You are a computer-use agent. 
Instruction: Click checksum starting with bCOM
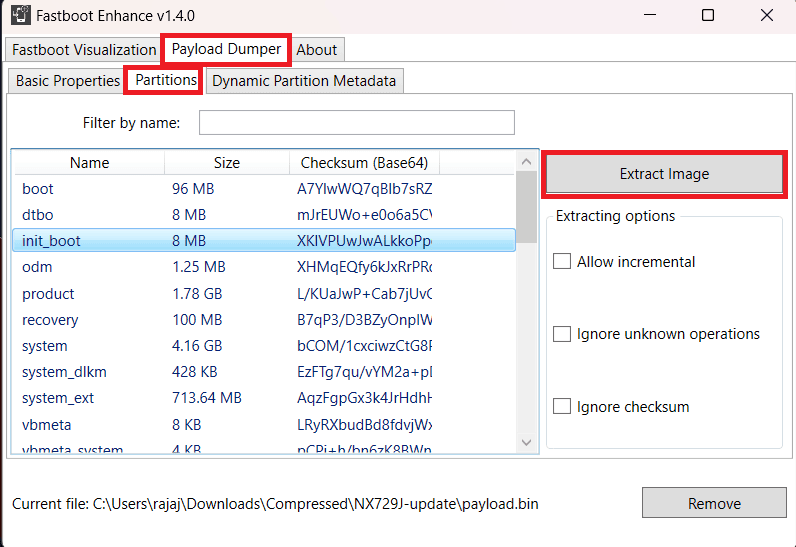click(x=364, y=346)
